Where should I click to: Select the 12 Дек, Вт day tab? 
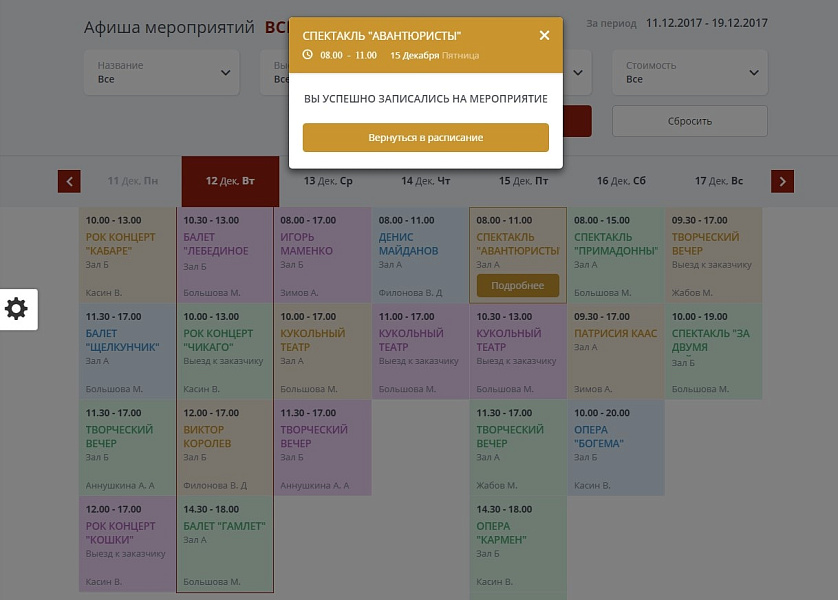(x=230, y=181)
